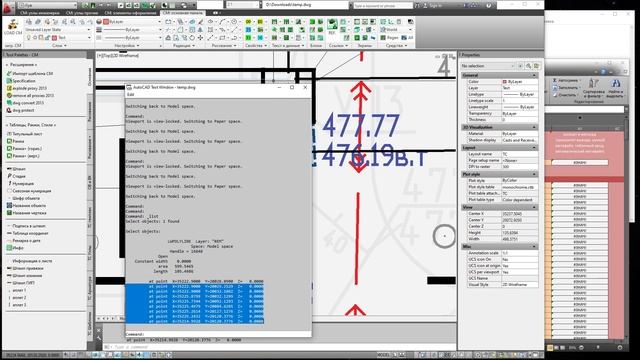640x360 pixels.
Task: Click the Layout name value TC
Action: pyautogui.click(x=519, y=154)
